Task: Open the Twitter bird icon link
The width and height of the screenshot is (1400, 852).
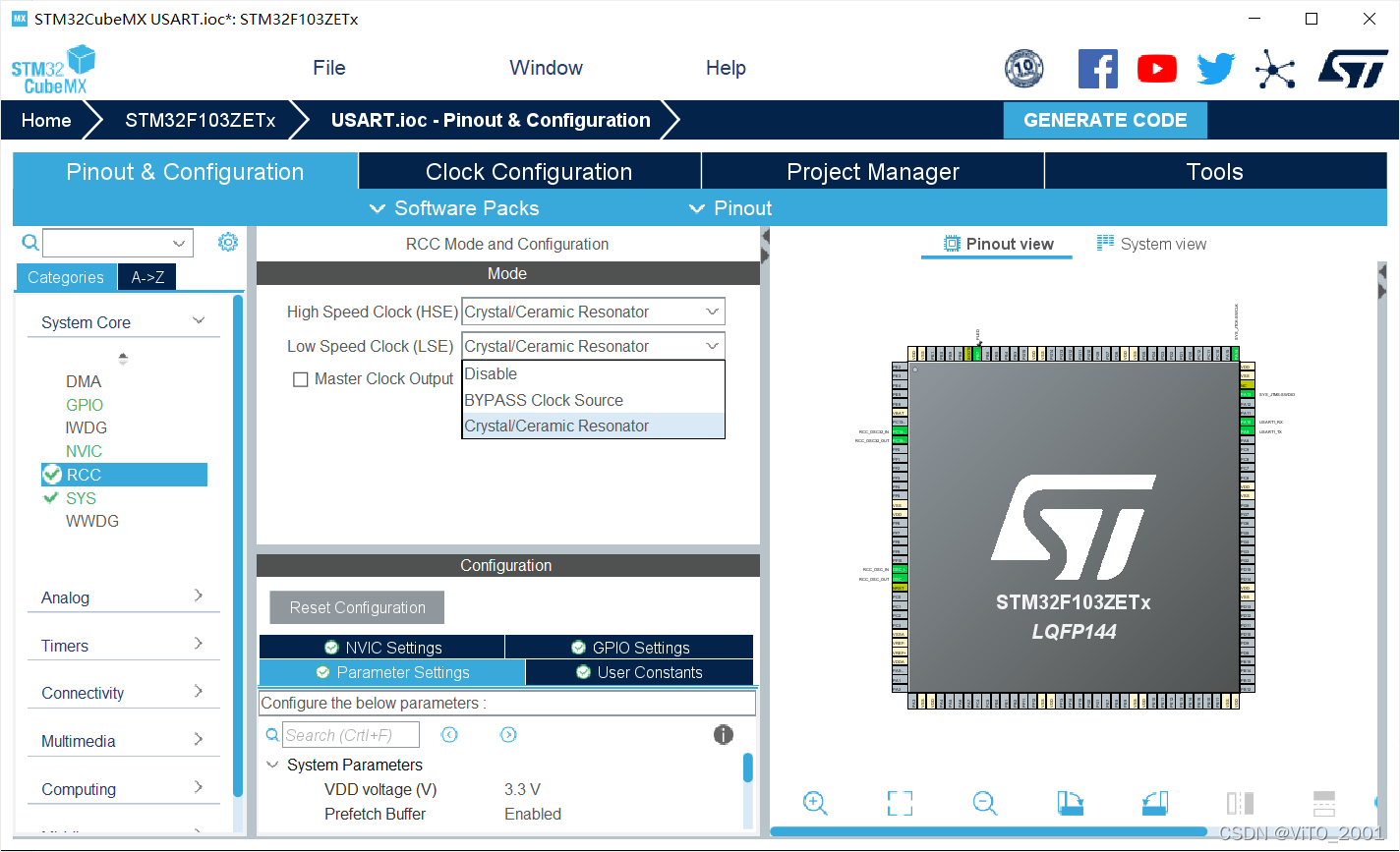Action: pos(1216,69)
